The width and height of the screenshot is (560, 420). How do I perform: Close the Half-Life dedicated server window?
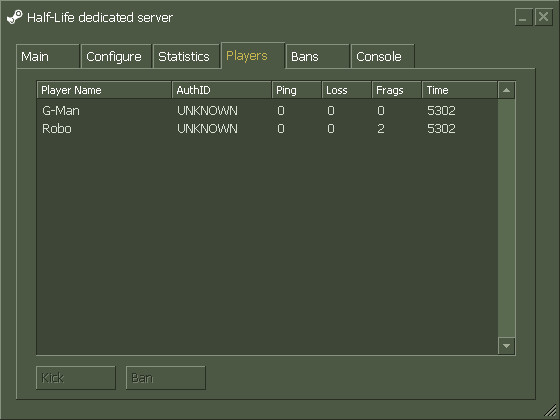pyautogui.click(x=544, y=17)
